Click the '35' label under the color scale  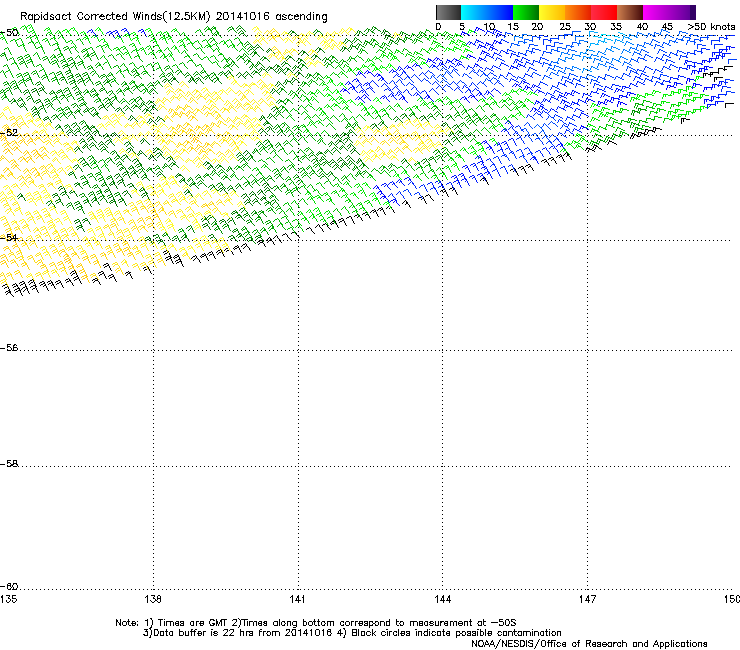616,27
